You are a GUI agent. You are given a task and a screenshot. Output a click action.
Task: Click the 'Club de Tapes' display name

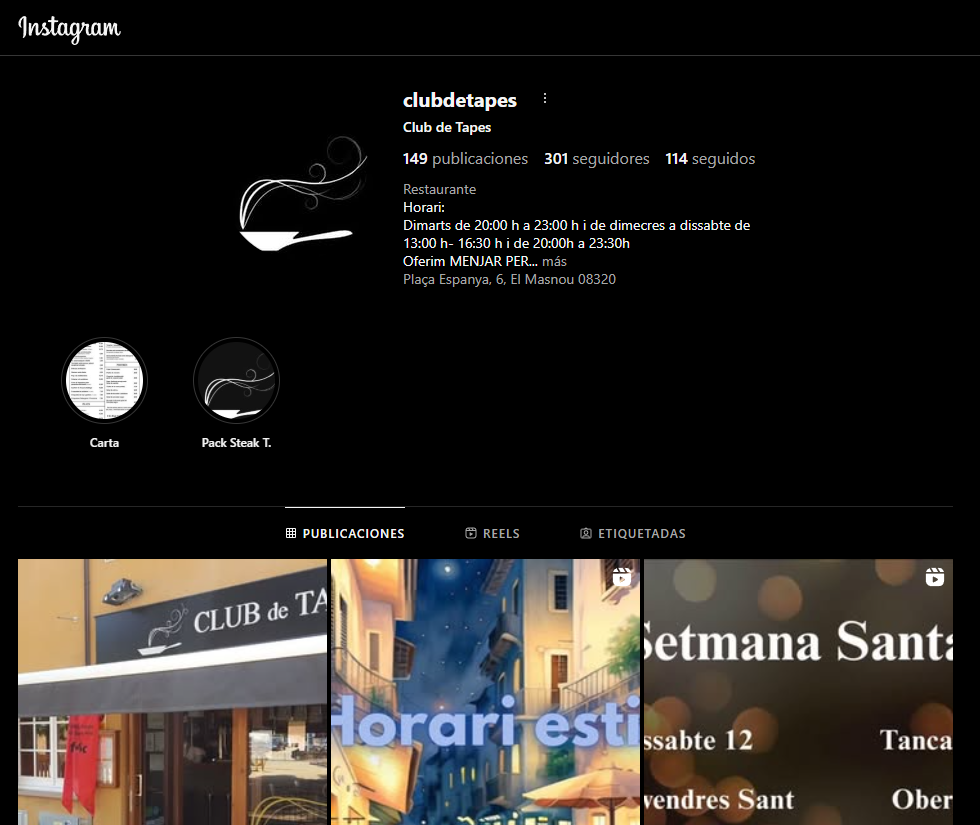447,128
